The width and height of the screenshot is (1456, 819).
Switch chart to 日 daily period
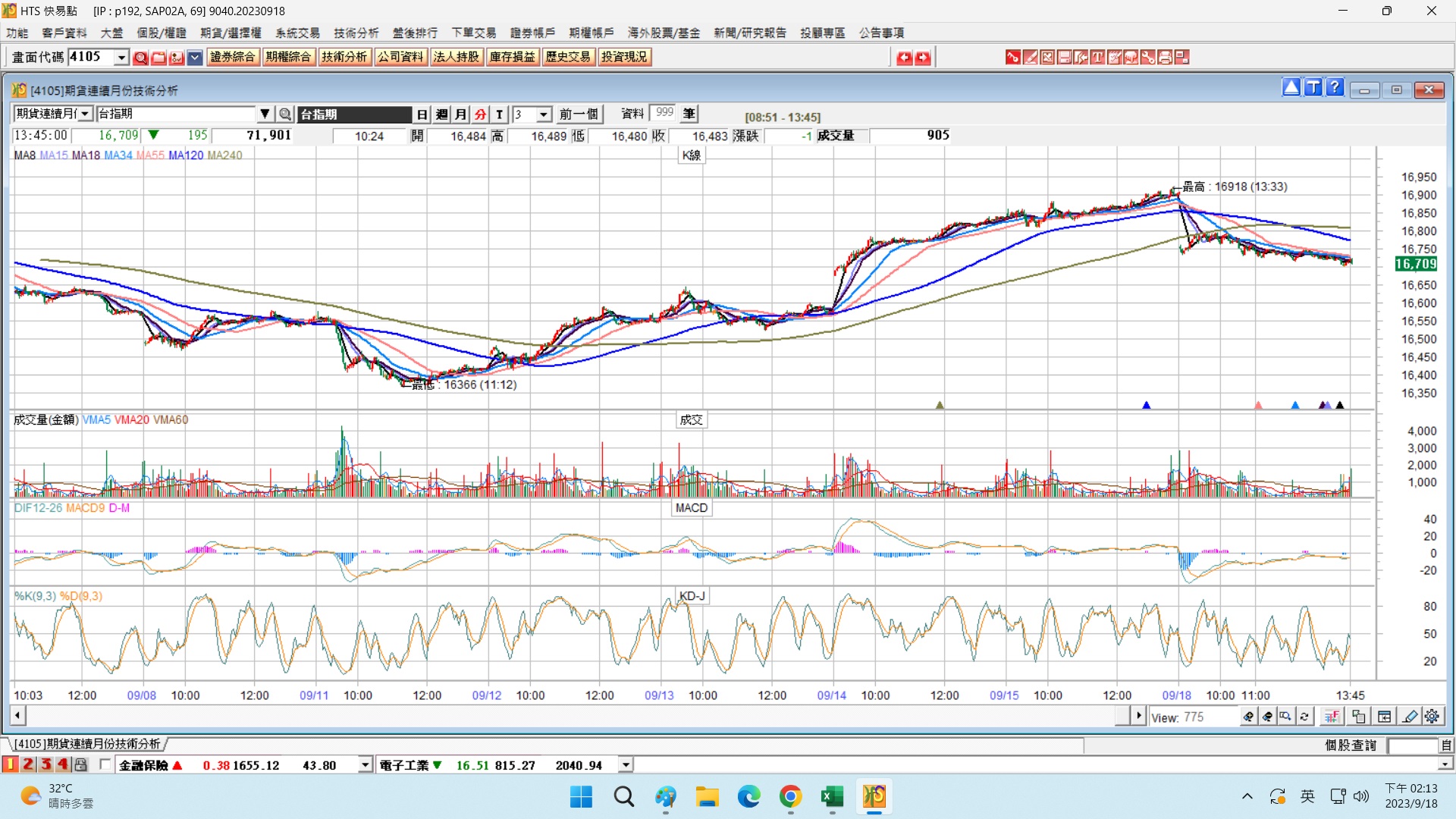(x=422, y=115)
